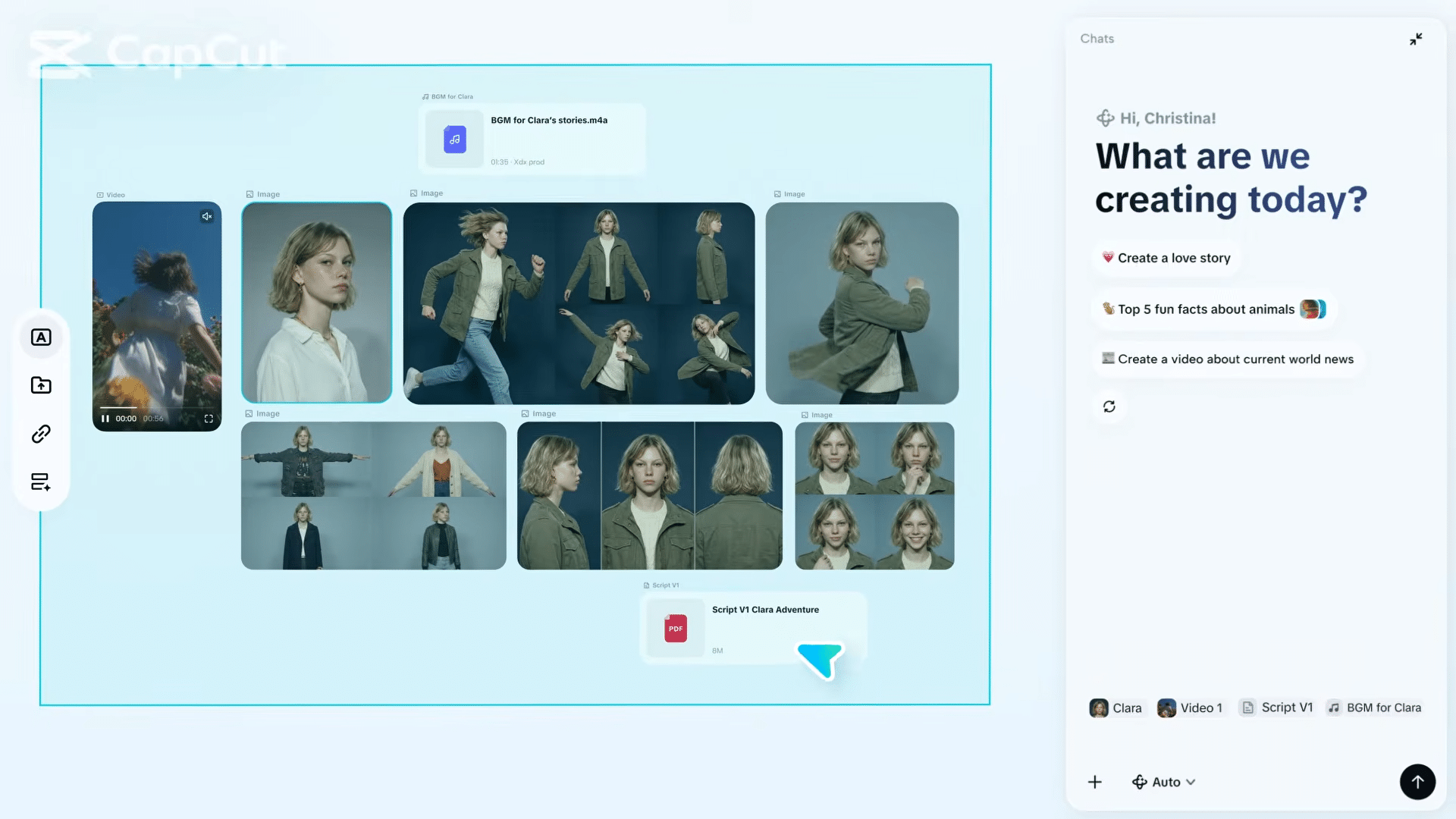The height and width of the screenshot is (819, 1456).
Task: Select 'Create a video about current world news'
Action: [1227, 359]
